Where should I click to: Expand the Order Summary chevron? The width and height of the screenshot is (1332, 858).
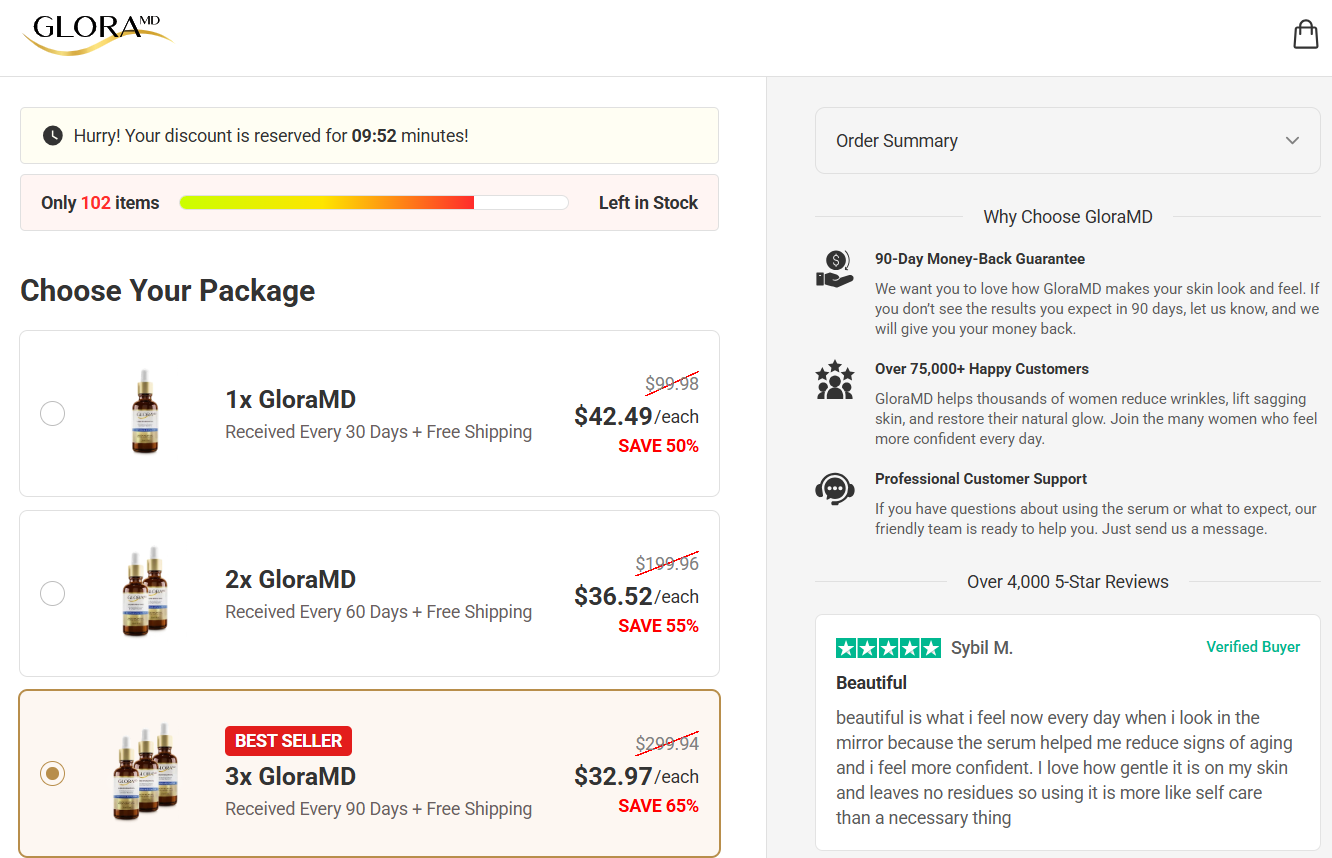click(1292, 141)
